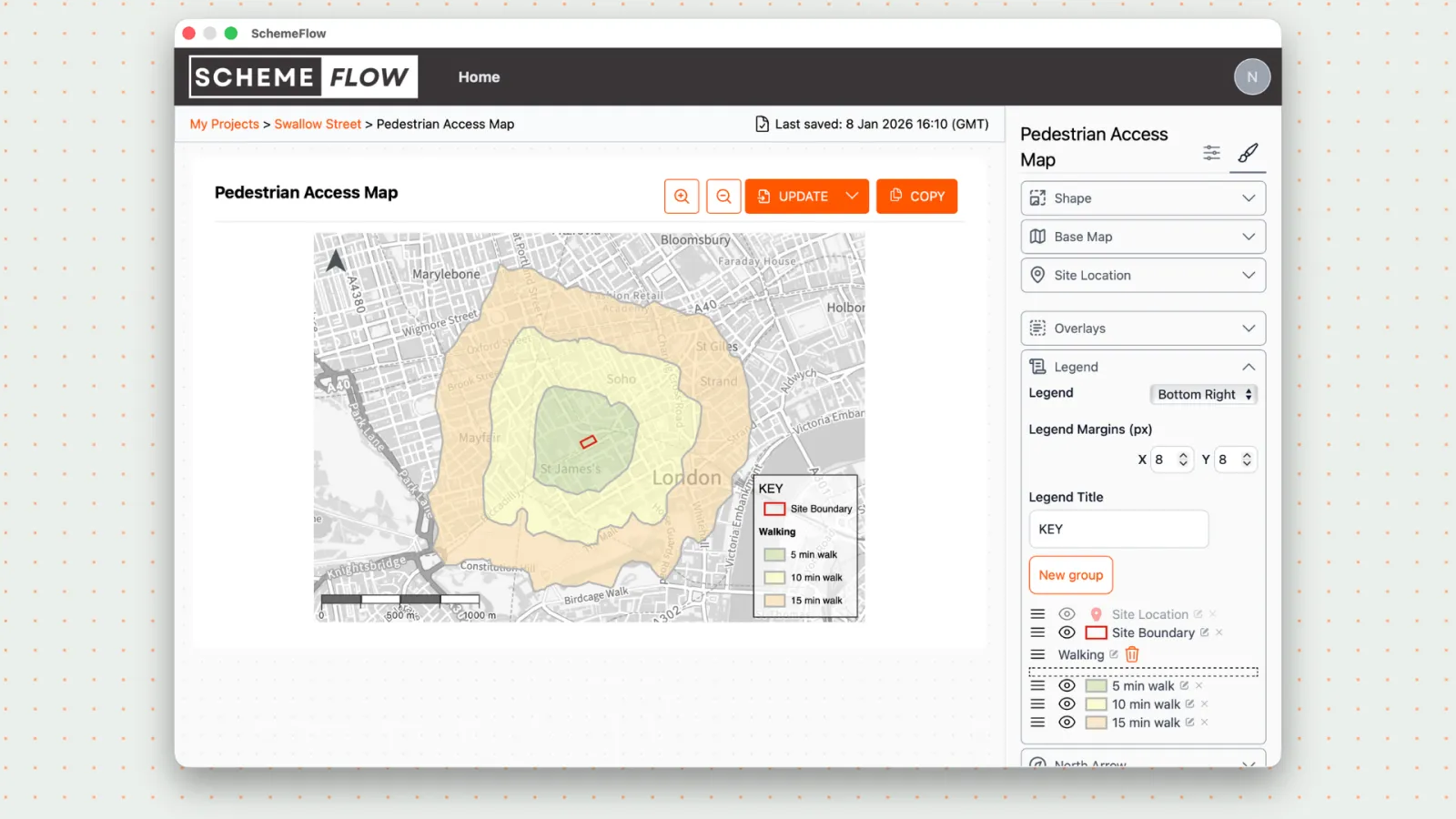Screen dimensions: 1456x819
Task: Zoom out on the map preview
Action: pos(723,197)
